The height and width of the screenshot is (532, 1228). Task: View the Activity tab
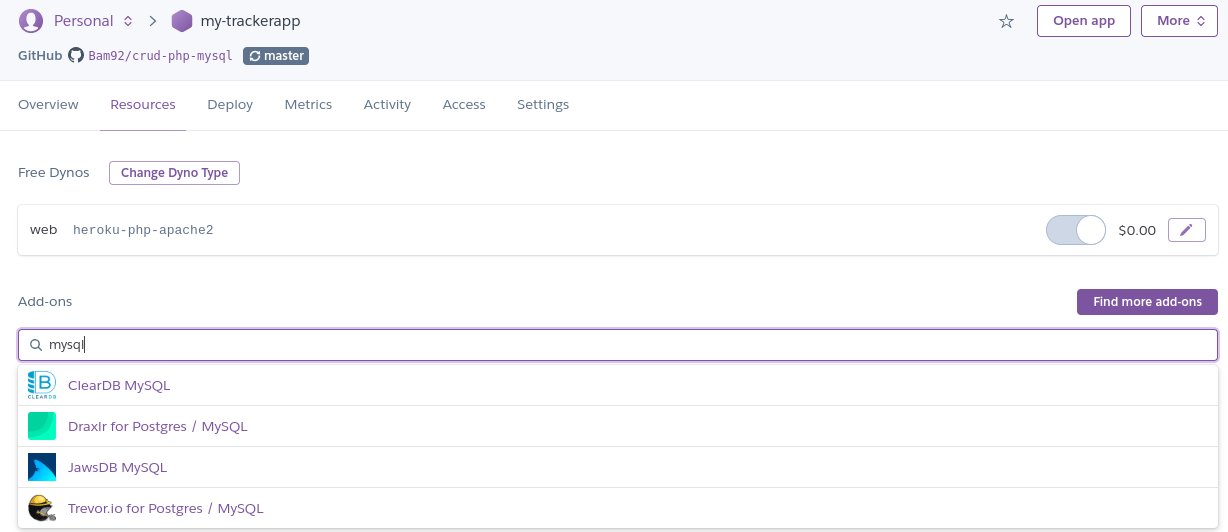(x=387, y=104)
